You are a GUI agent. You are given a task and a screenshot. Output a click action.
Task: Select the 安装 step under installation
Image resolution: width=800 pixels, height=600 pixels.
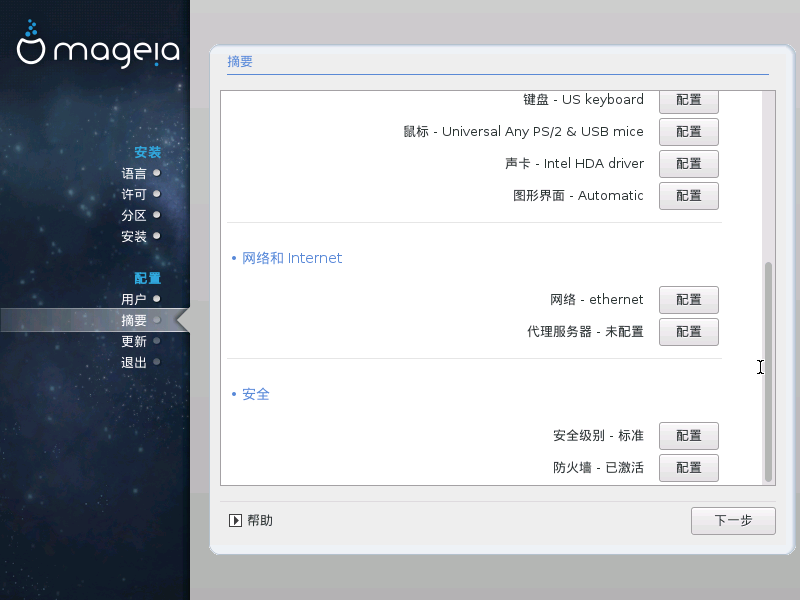click(134, 236)
